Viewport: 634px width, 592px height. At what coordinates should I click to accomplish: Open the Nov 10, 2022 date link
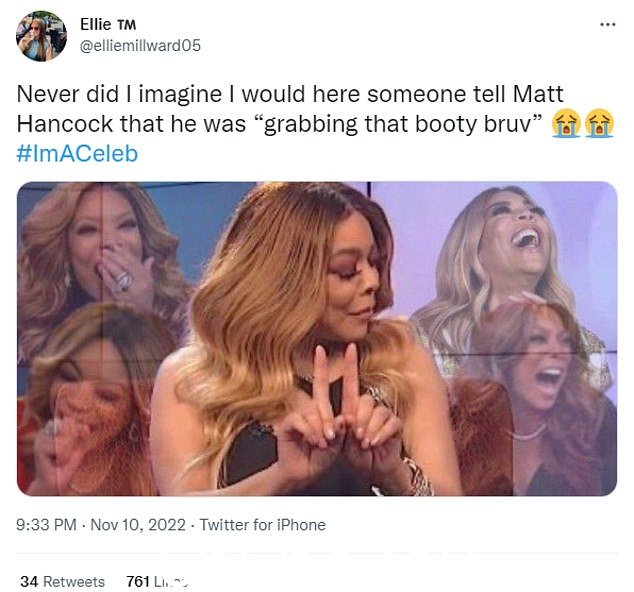pyautogui.click(x=138, y=525)
